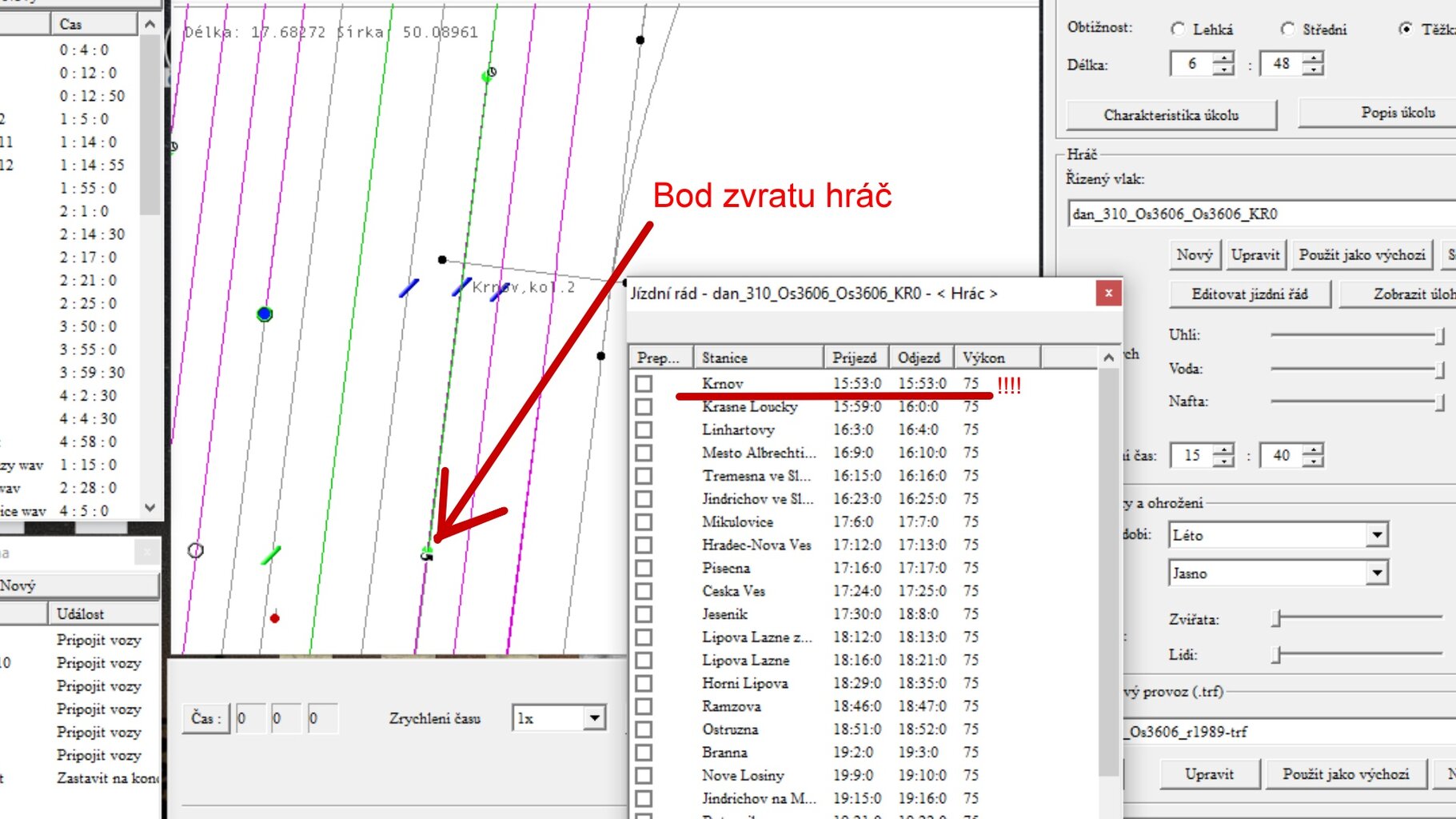
Task: Open the Léto season dropdown
Action: click(x=1376, y=535)
